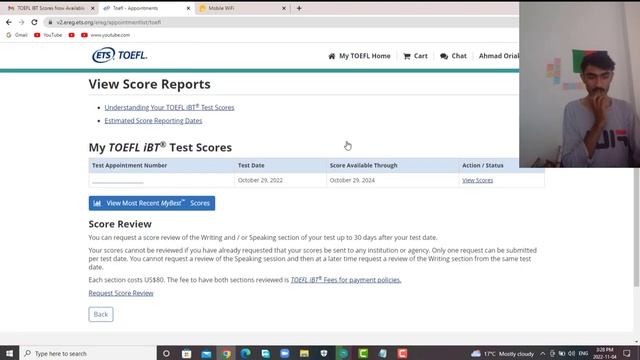The width and height of the screenshot is (640, 360).
Task: Show hidden system tray icons
Action: (542, 354)
